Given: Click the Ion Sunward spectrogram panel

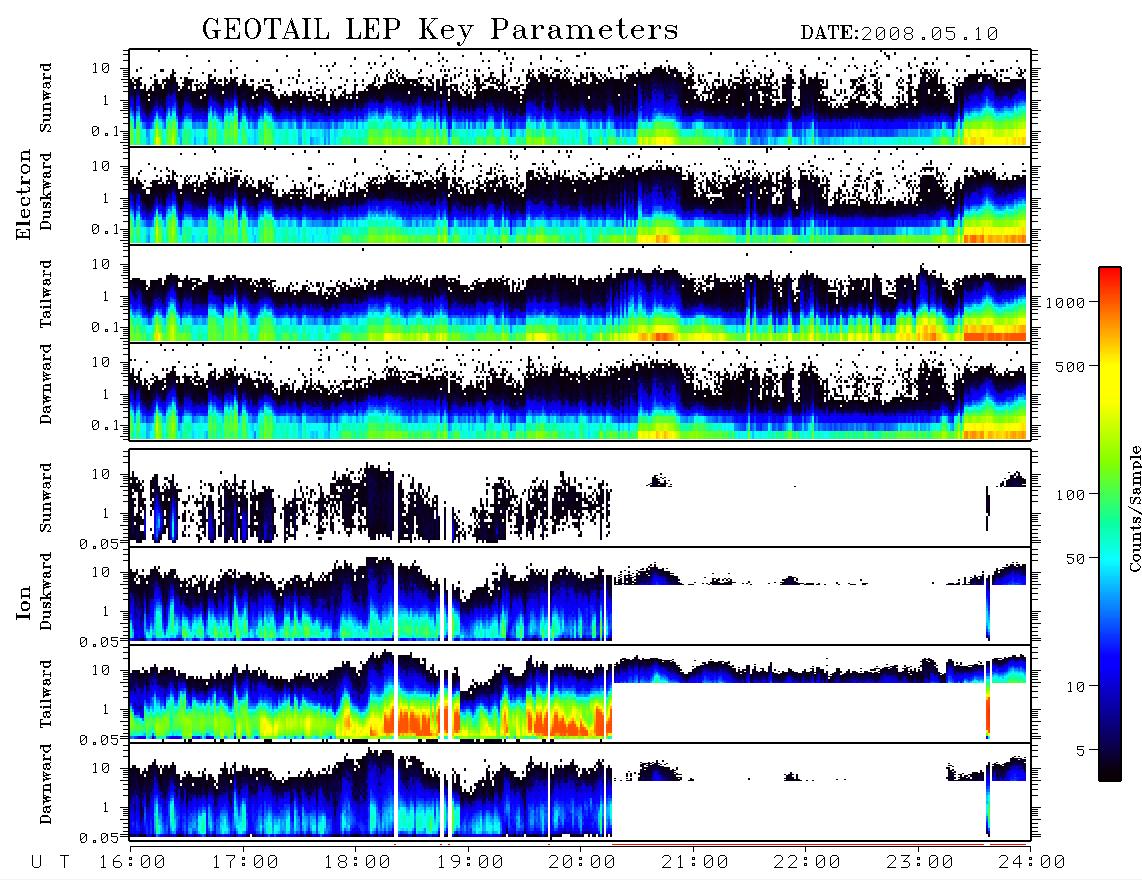Looking at the screenshot, I should (x=580, y=498).
